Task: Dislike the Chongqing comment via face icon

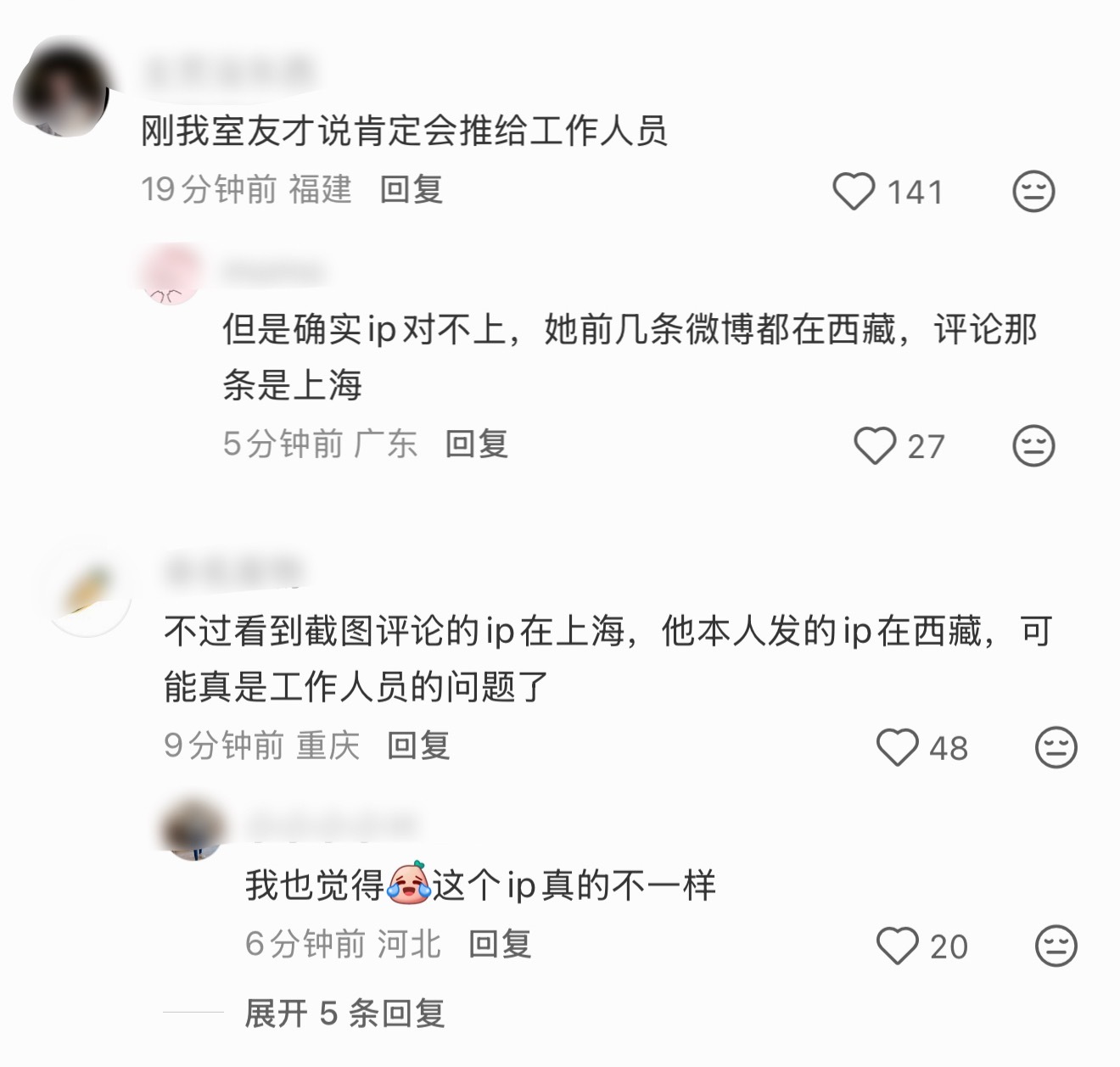Action: [1056, 748]
